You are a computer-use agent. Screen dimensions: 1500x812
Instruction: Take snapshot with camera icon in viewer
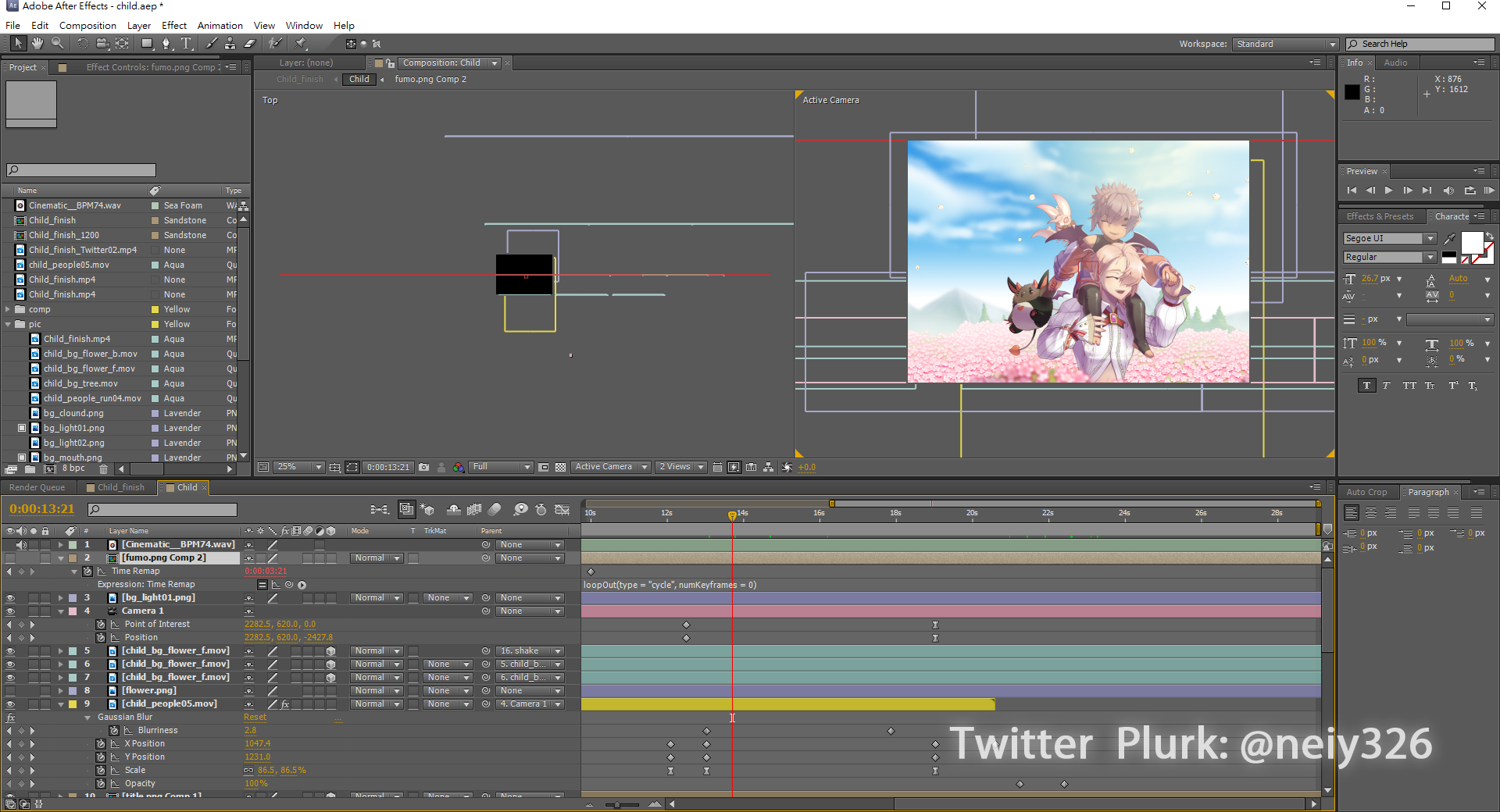(423, 467)
